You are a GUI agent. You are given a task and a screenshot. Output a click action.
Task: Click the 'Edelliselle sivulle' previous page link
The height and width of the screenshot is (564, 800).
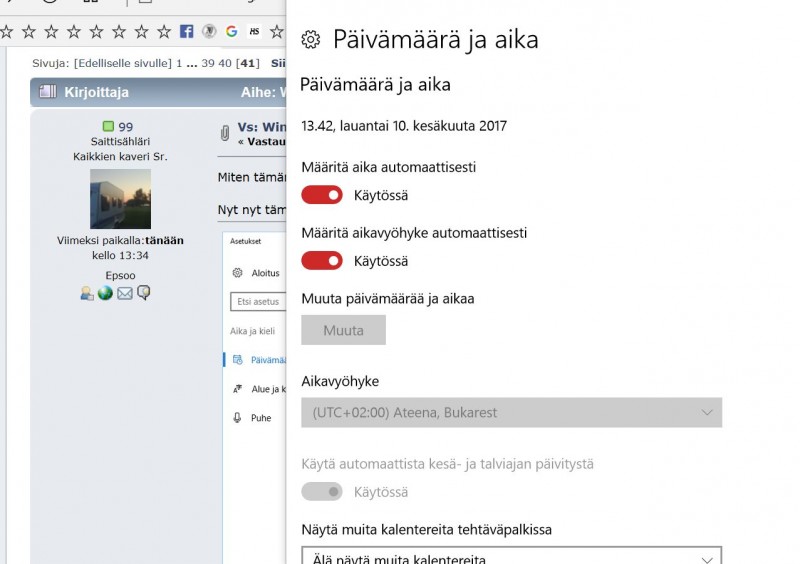pos(121,63)
